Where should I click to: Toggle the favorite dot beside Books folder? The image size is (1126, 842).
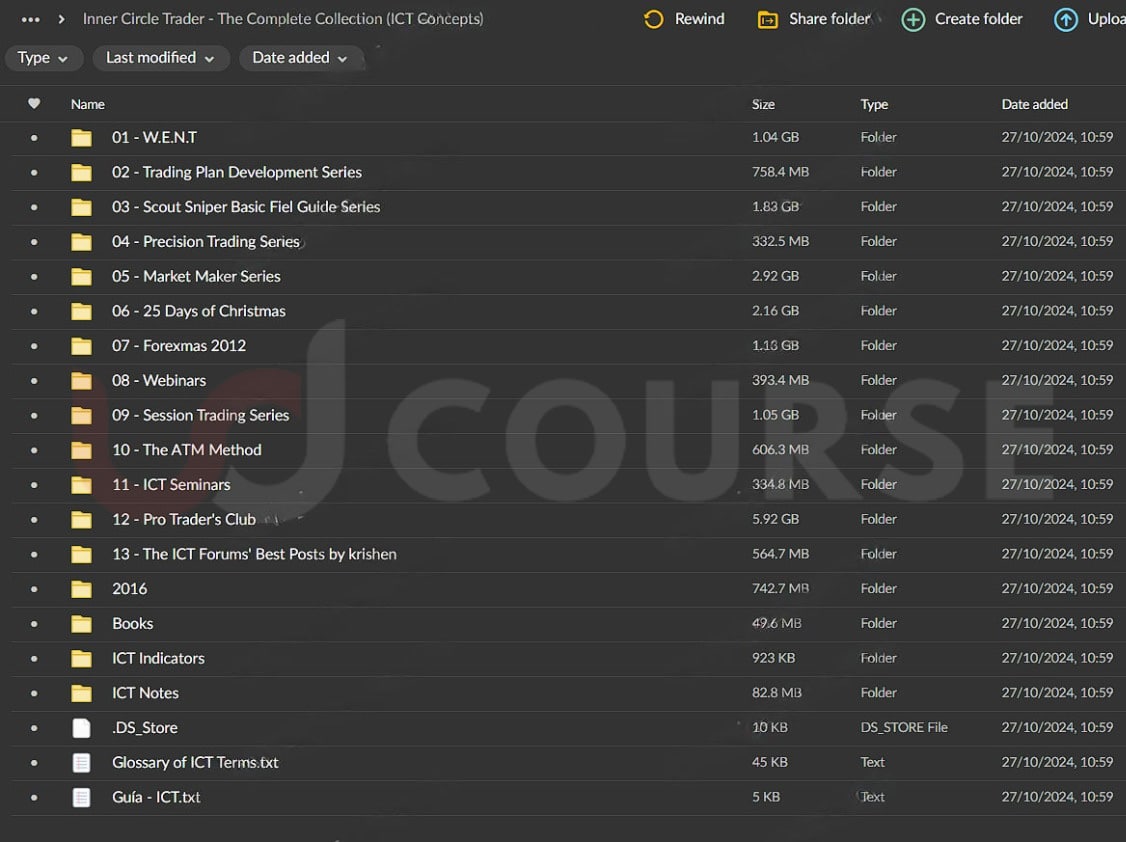click(34, 624)
